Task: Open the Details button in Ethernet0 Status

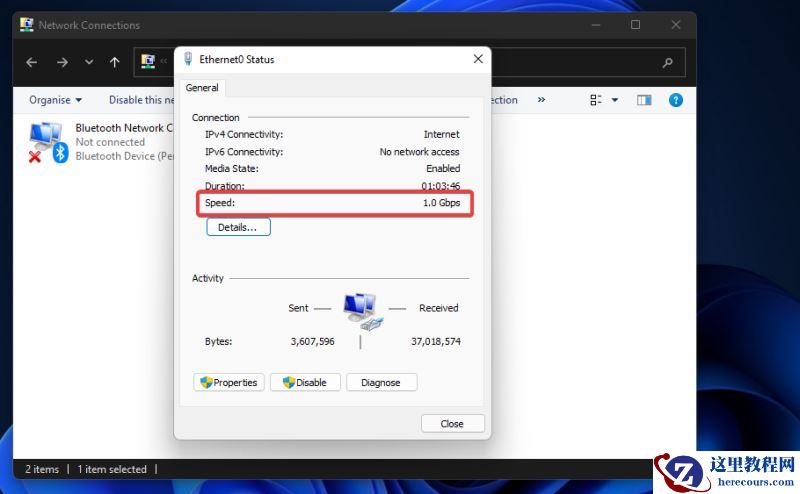Action: [x=238, y=227]
